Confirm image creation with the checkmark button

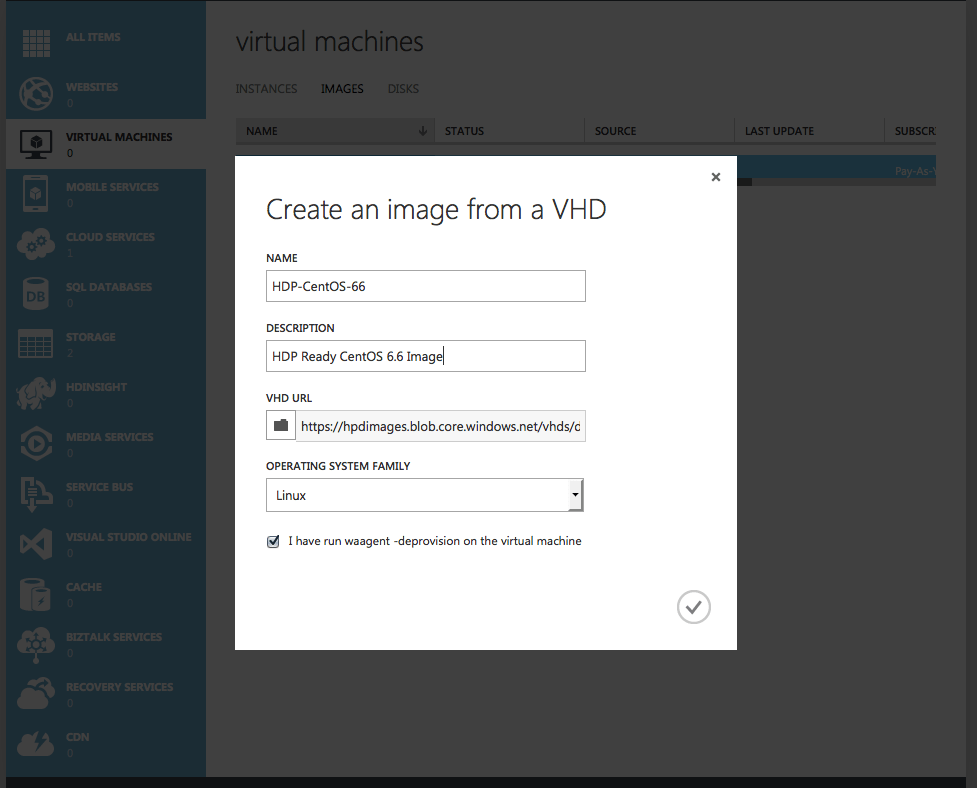693,607
